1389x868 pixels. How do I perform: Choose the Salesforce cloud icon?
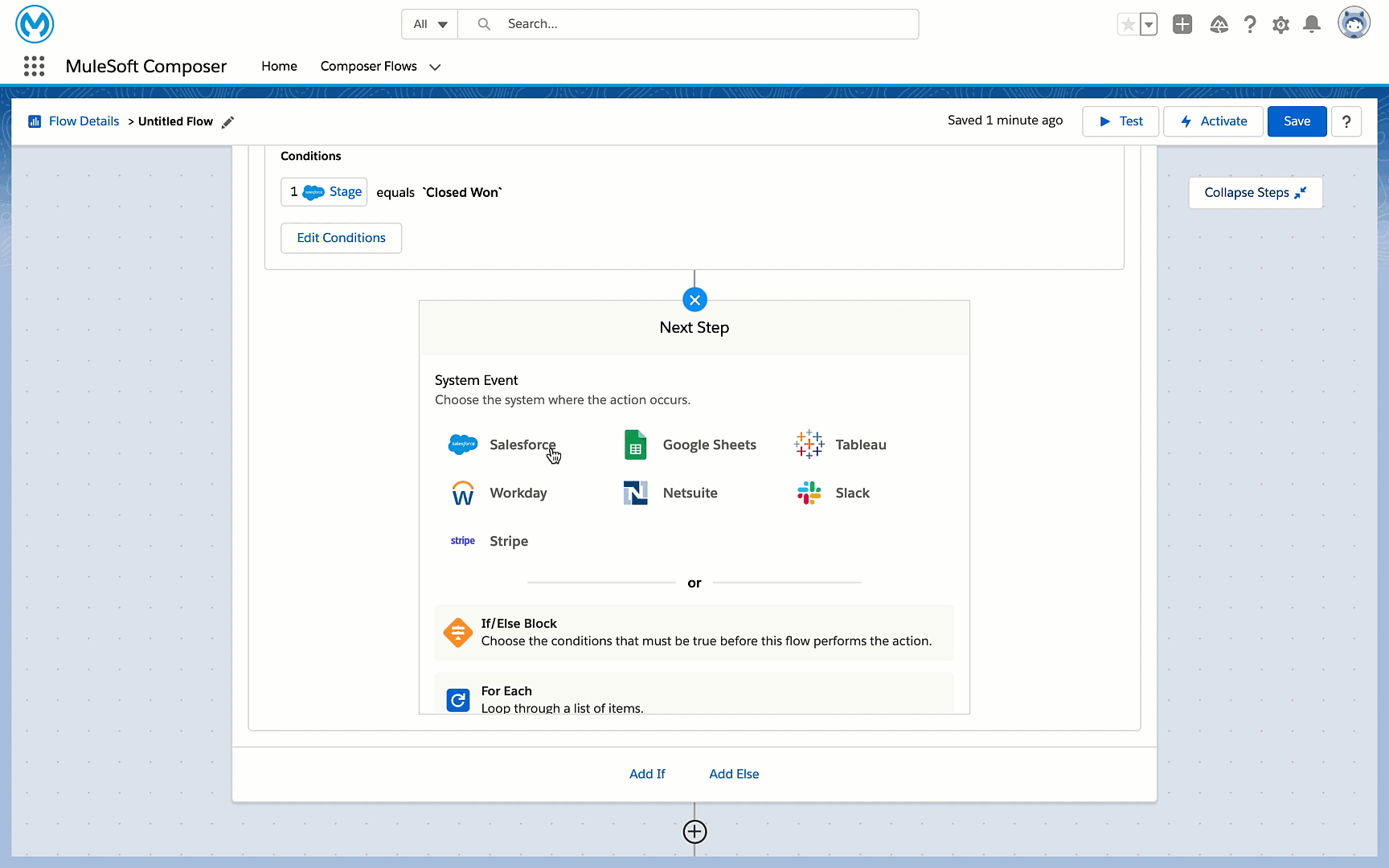click(x=463, y=444)
